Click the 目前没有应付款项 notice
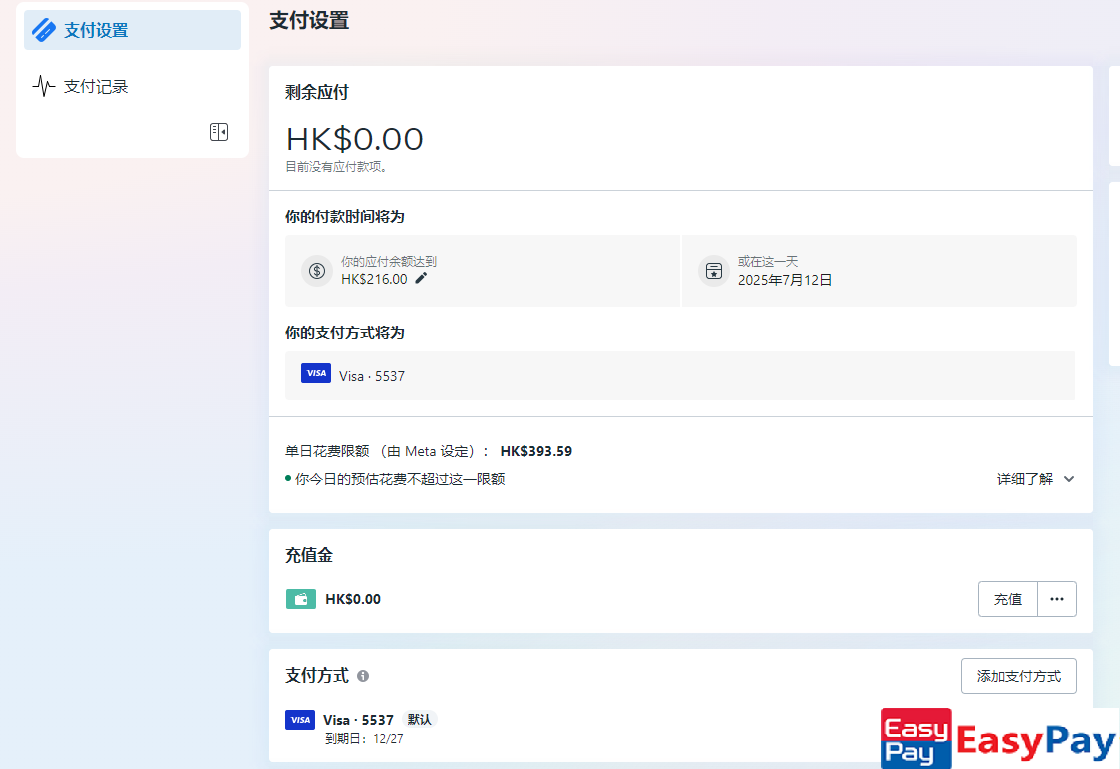 [x=336, y=167]
